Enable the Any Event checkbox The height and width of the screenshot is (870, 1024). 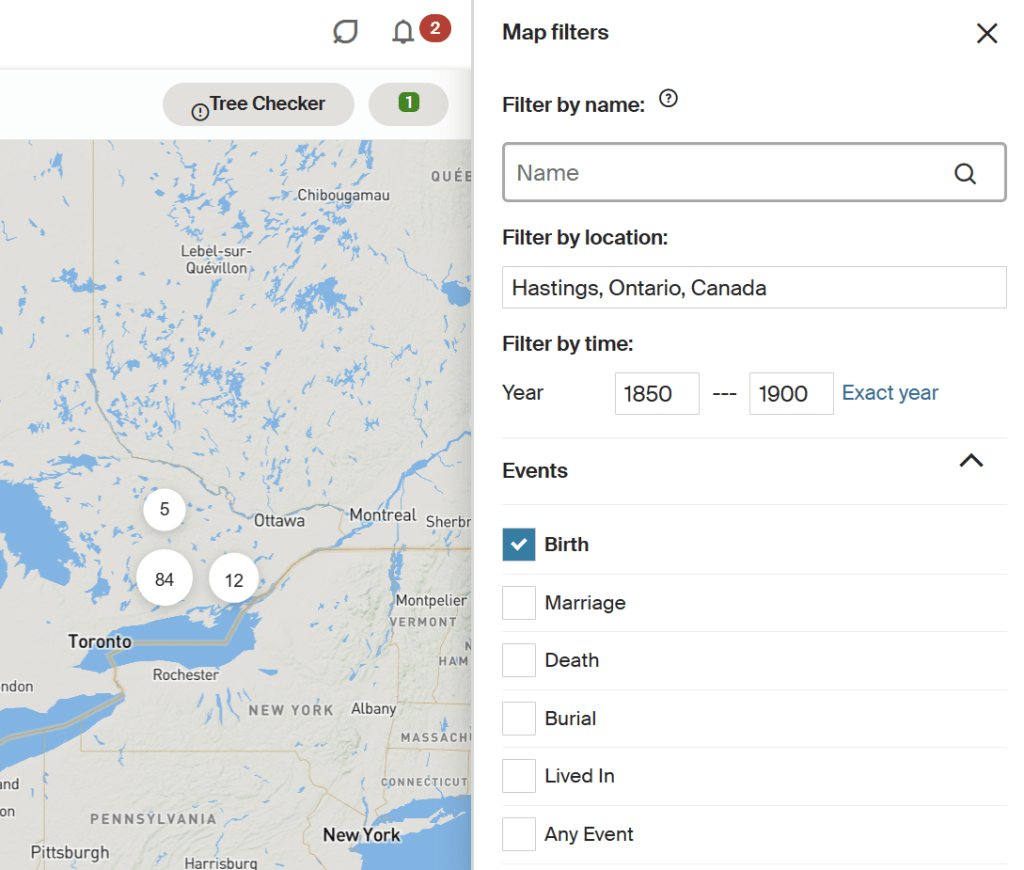pos(519,833)
